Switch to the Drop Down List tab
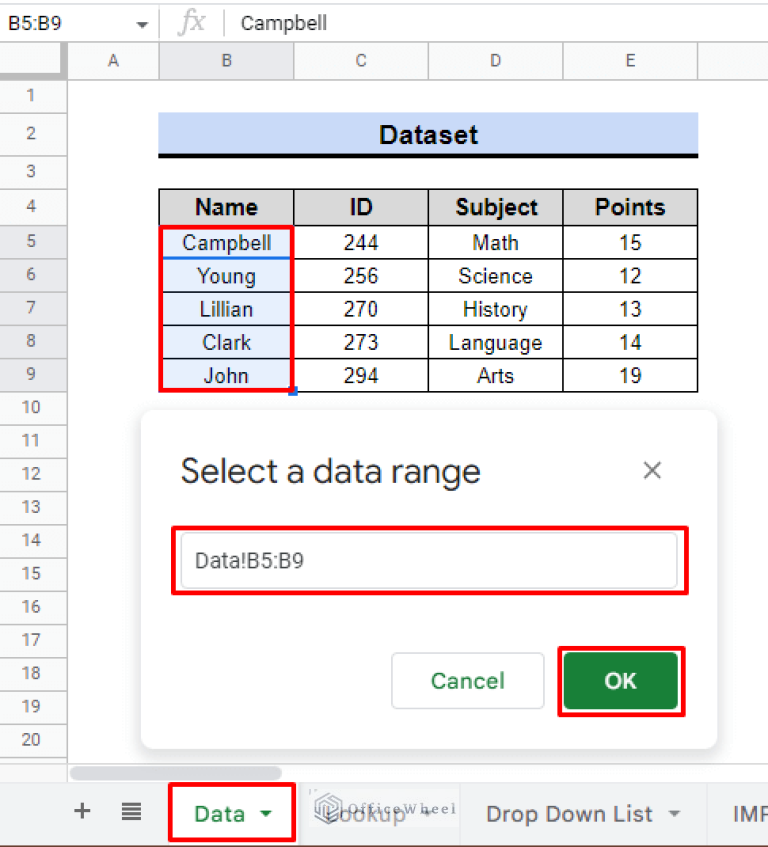The image size is (768, 847). point(569,814)
